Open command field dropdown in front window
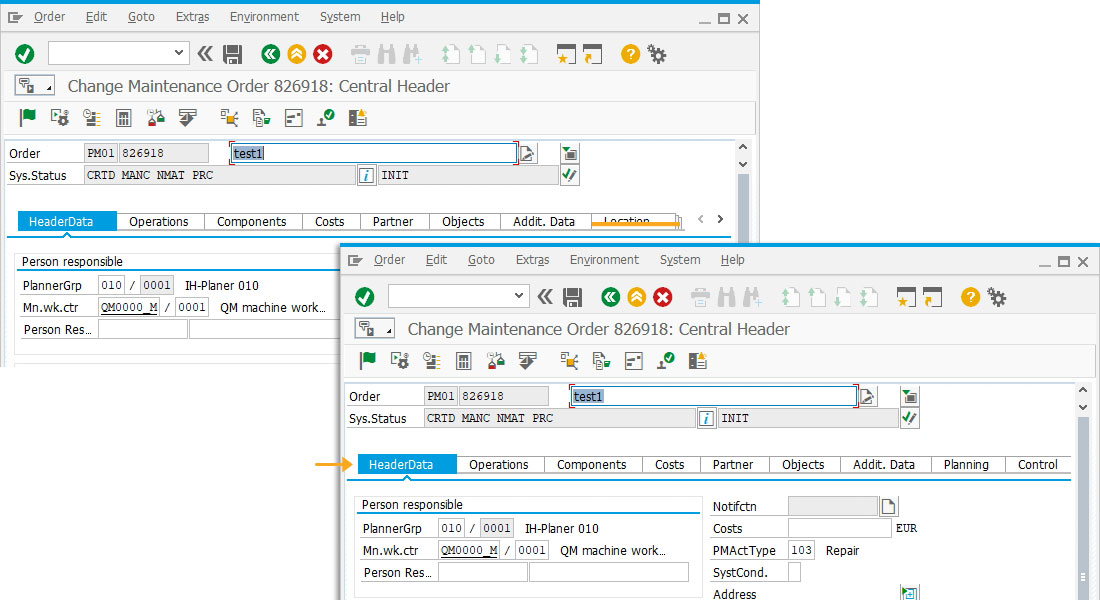 point(519,295)
